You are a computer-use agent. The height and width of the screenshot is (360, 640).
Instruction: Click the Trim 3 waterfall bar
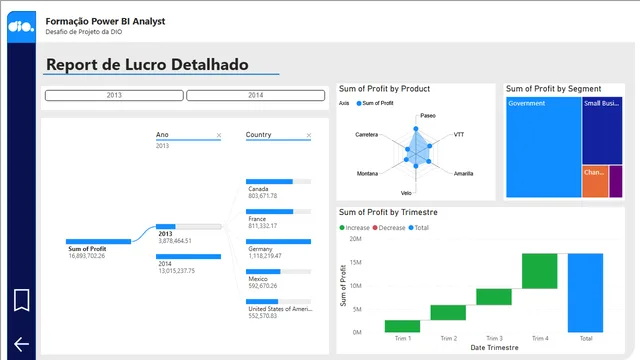click(494, 297)
